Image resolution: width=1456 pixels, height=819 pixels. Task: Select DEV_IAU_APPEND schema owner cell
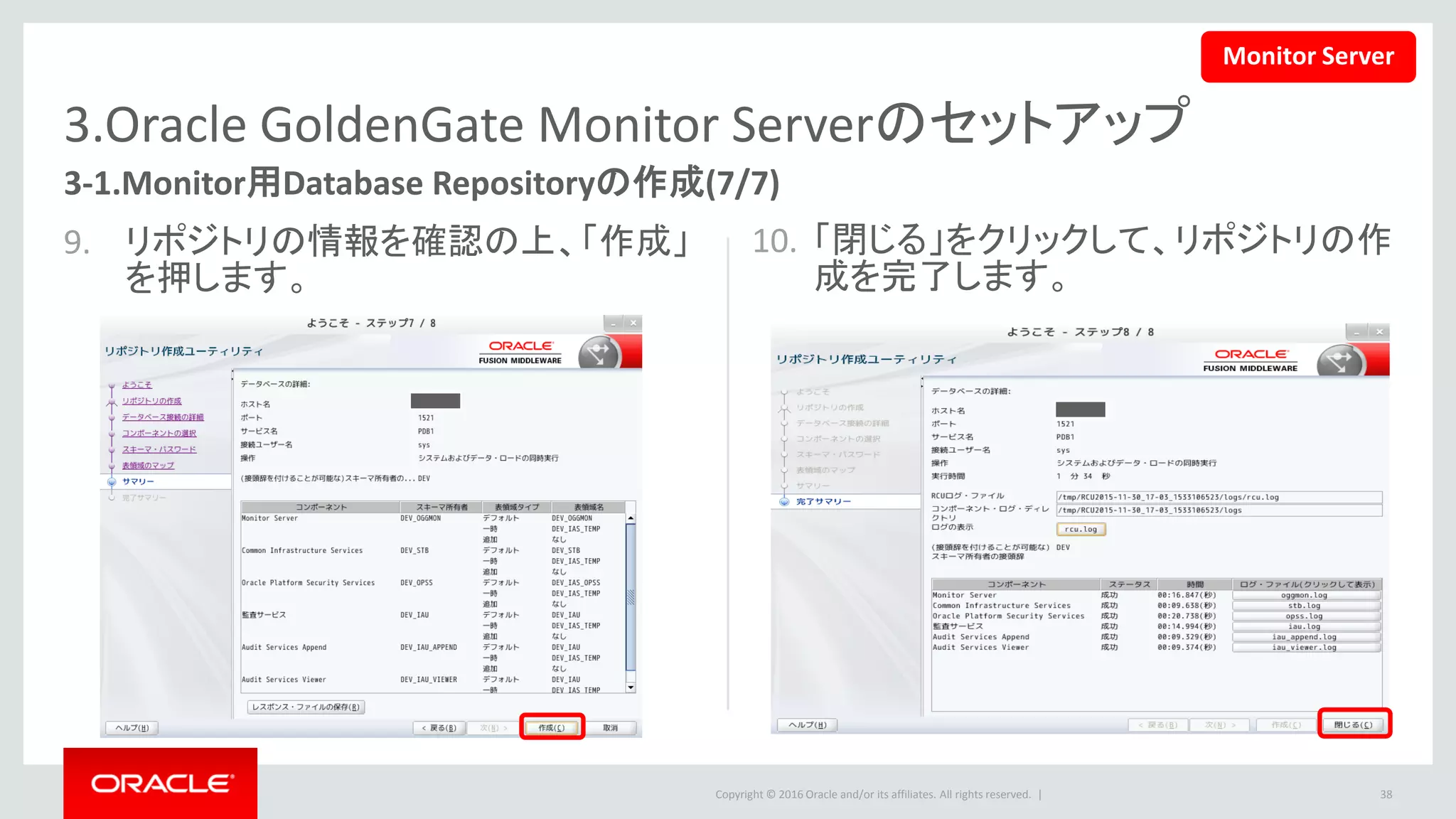(429, 647)
